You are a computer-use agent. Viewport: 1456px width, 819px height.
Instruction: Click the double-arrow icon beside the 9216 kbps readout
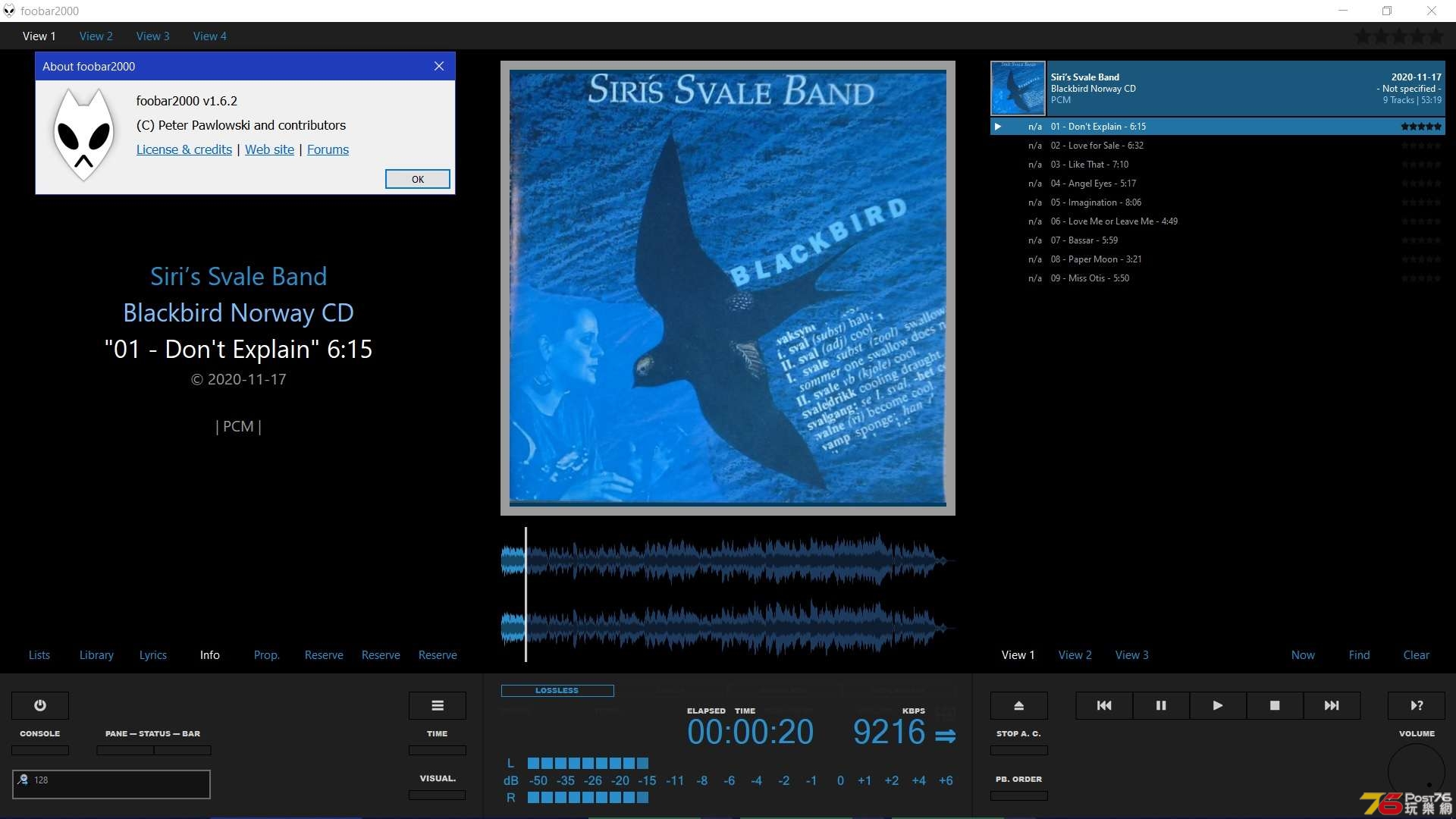pos(946,735)
